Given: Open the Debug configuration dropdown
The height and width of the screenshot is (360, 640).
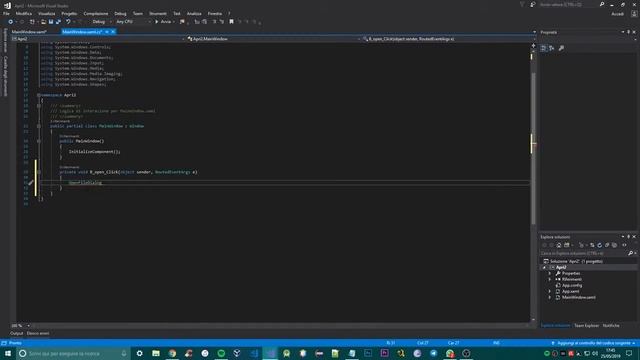Looking at the screenshot, I should point(101,22).
